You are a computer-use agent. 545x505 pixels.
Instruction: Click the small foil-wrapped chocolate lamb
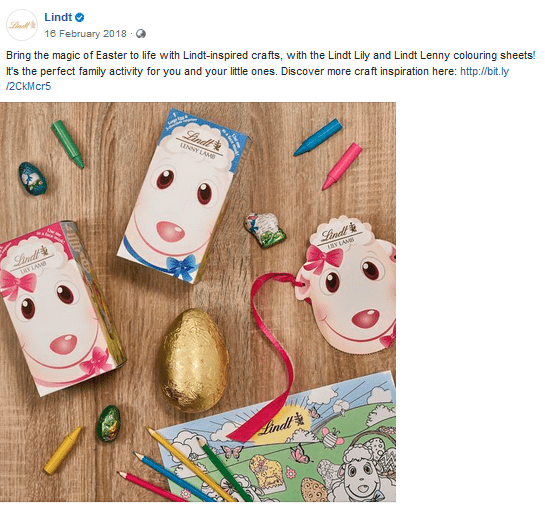pyautogui.click(x=265, y=230)
